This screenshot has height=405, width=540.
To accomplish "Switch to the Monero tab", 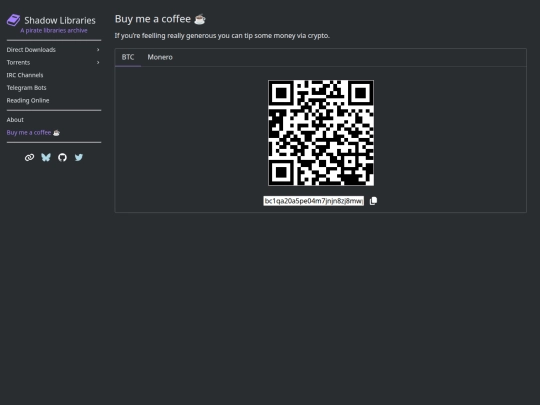I will 160,57.
